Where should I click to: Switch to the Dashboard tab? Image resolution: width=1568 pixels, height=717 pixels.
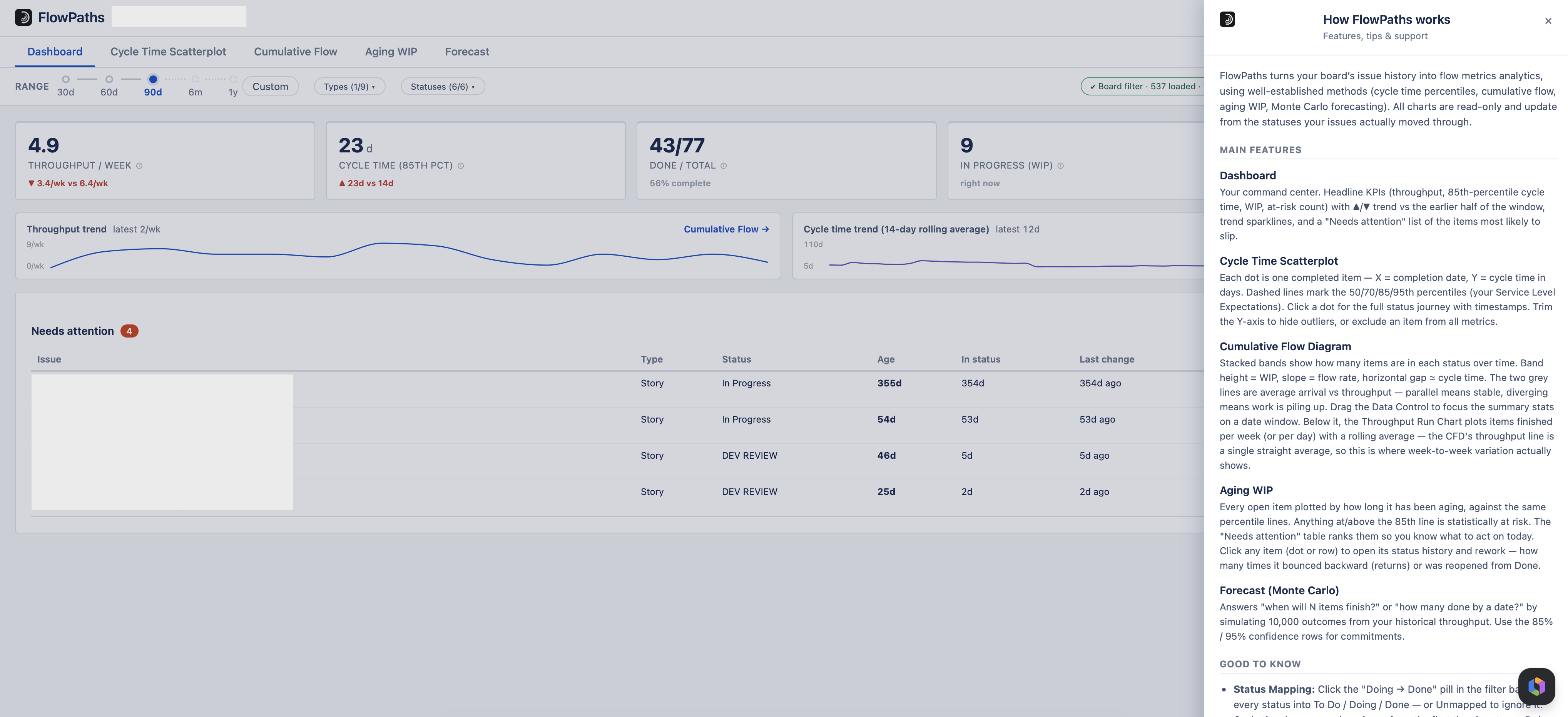tap(55, 52)
